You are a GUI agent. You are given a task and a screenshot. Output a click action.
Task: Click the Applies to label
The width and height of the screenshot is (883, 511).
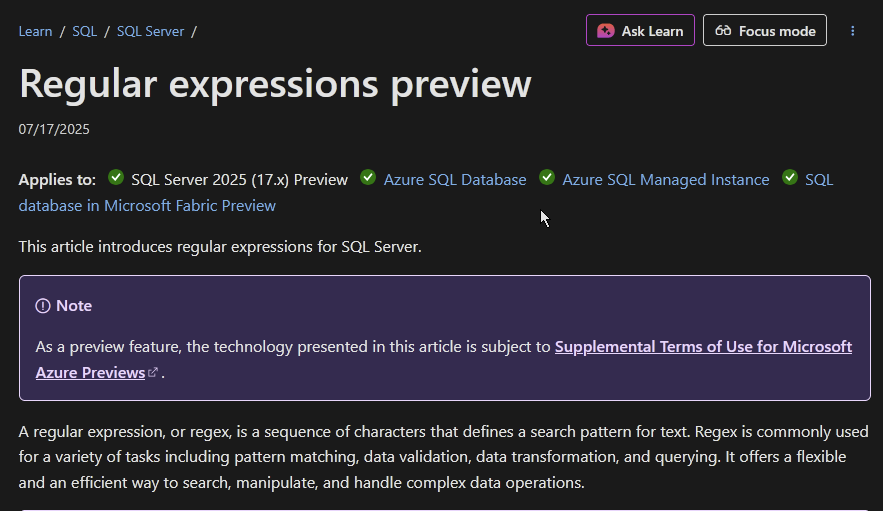pos(57,180)
